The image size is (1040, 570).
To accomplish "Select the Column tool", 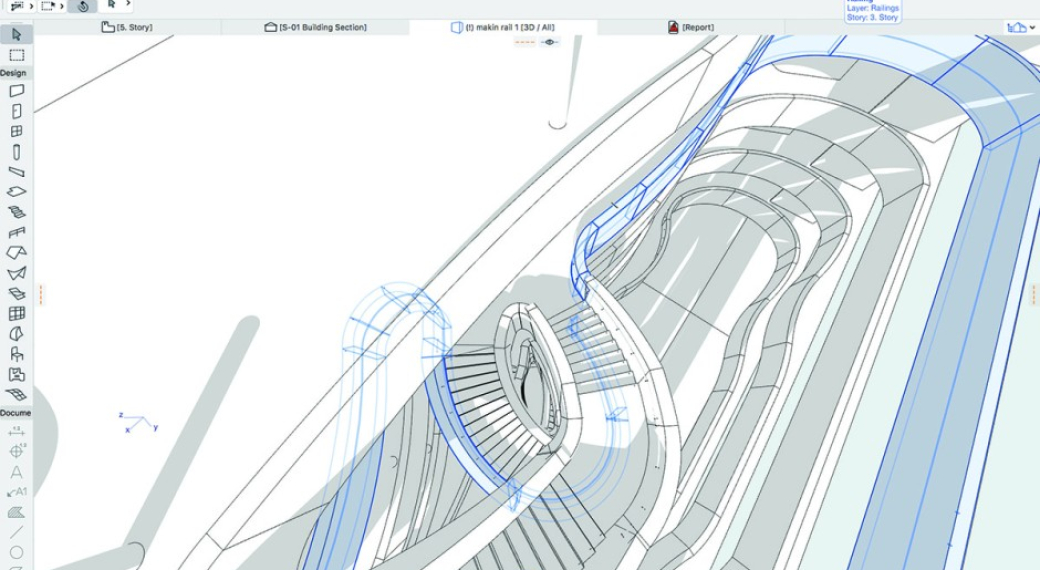I will click(x=16, y=152).
